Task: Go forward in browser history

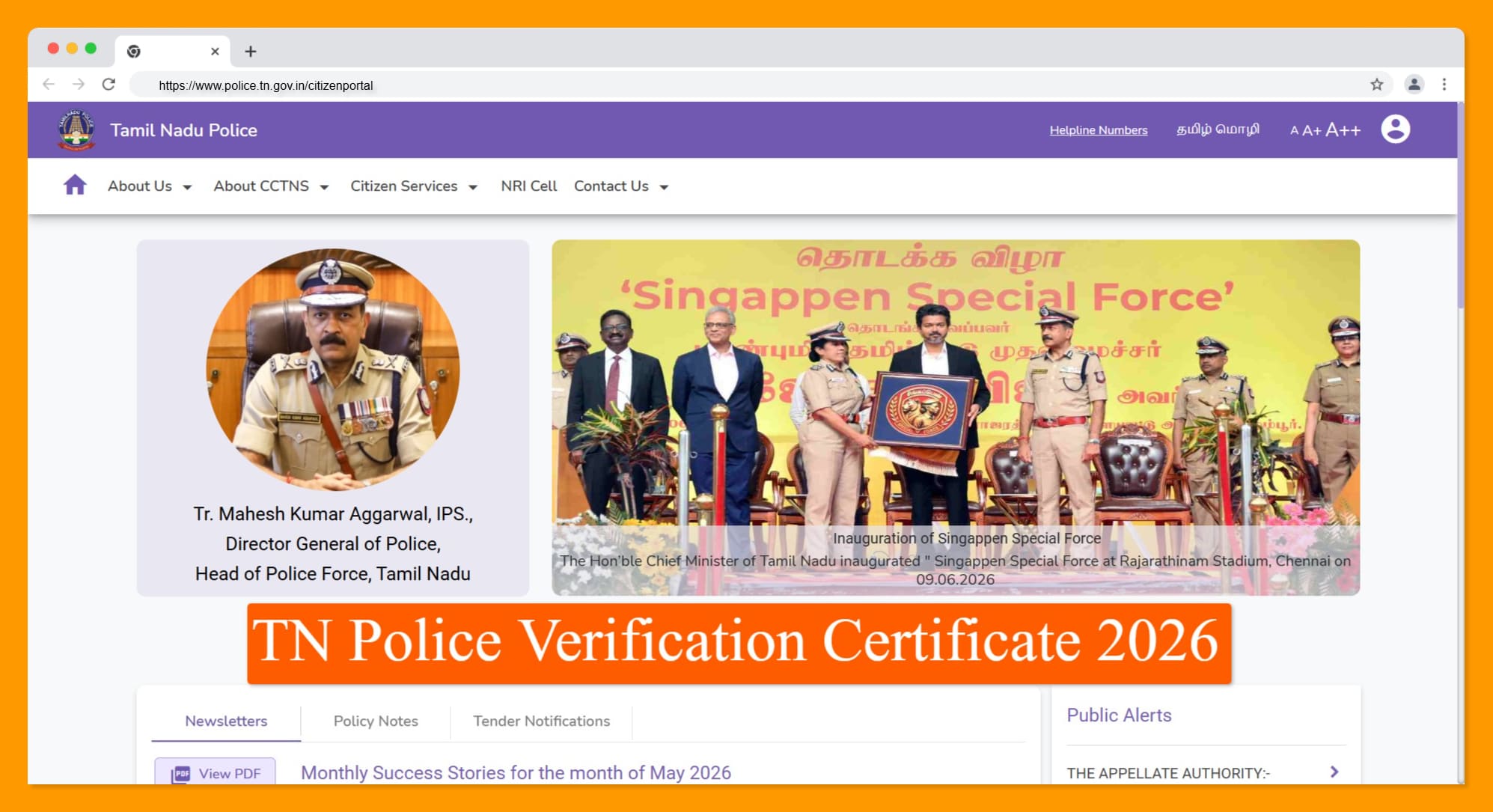Action: [79, 84]
